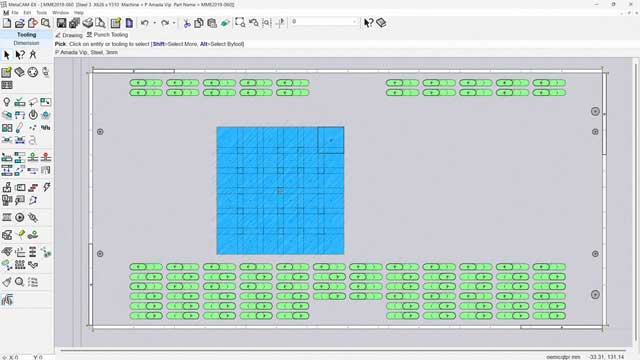Switch to the Drawing tab
The image size is (640, 360).
click(x=69, y=35)
